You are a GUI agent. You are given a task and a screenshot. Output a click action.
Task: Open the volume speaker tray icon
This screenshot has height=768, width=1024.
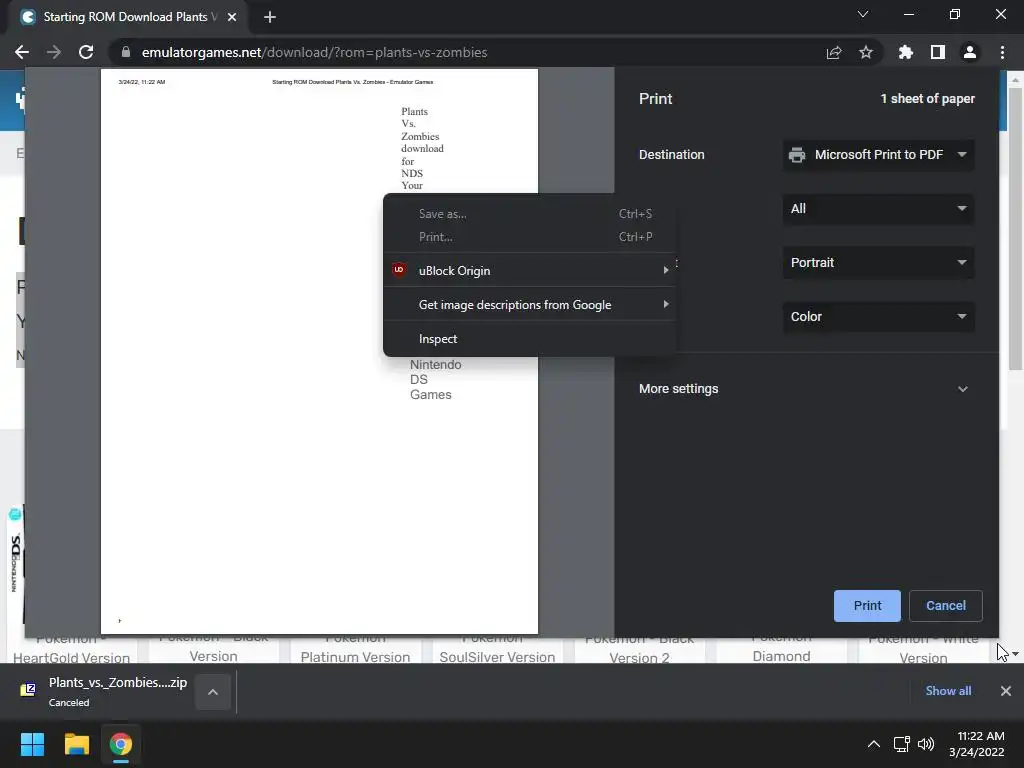[x=926, y=744]
